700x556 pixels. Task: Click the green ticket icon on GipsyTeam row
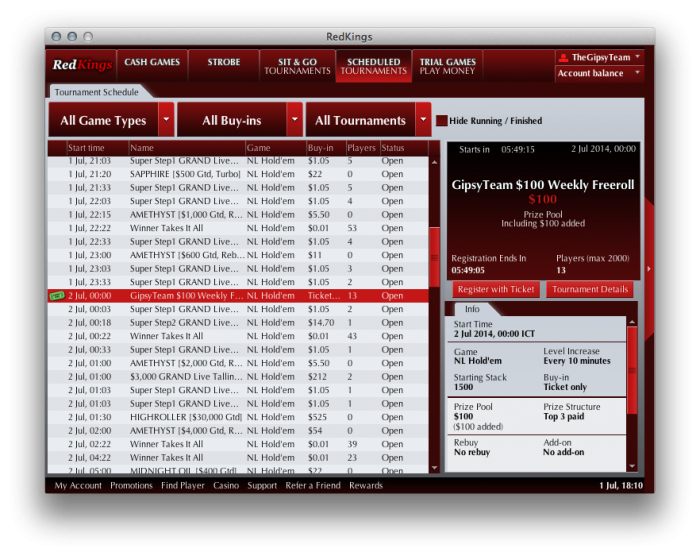tap(57, 296)
